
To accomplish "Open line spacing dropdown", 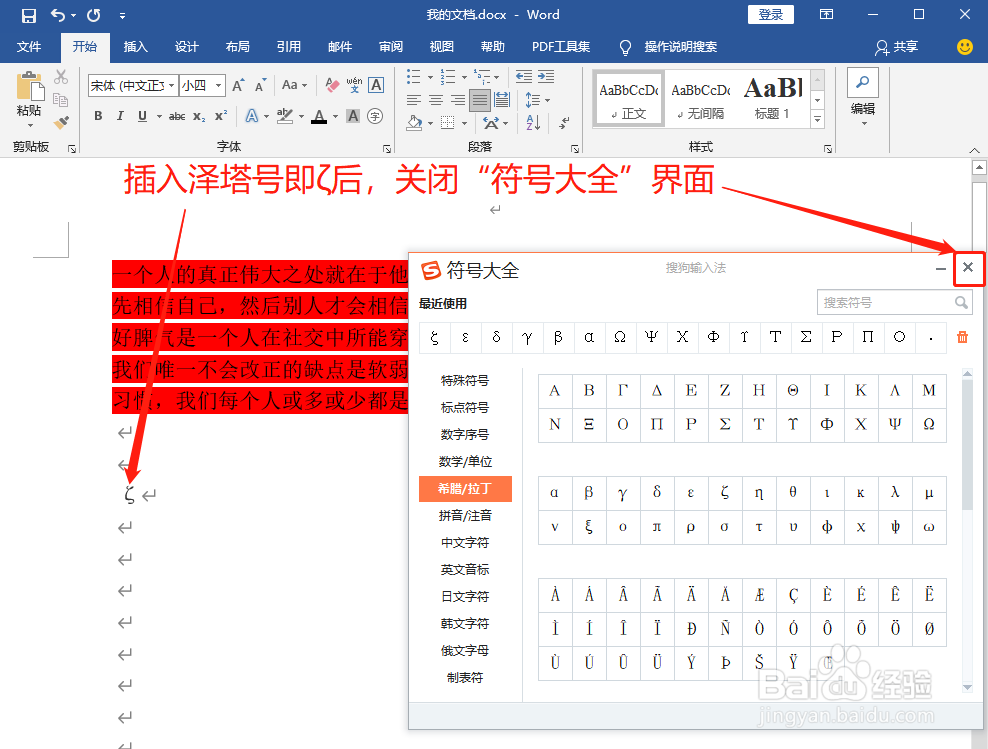I will pyautogui.click(x=537, y=100).
